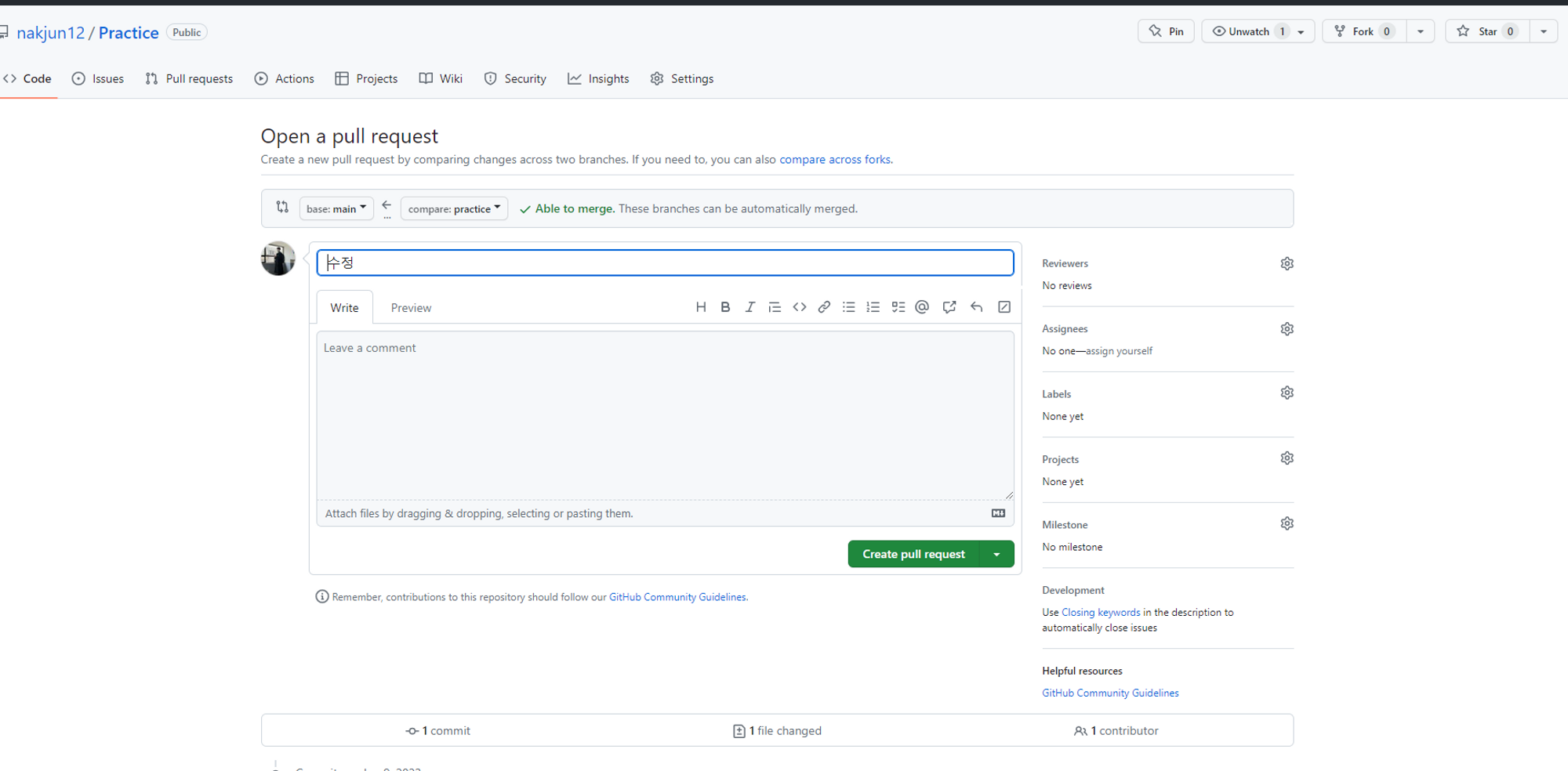Open the compare: practice branch dropdown
Viewport: 1568px width, 771px height.
tap(455, 208)
